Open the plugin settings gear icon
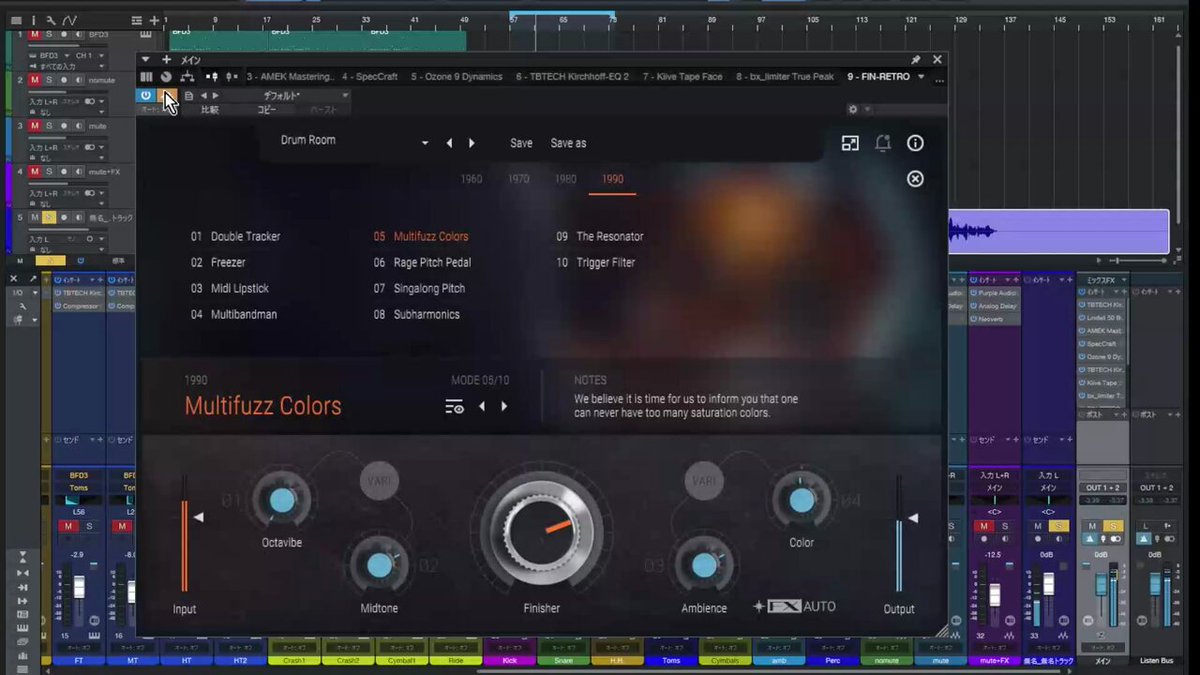 [x=853, y=109]
